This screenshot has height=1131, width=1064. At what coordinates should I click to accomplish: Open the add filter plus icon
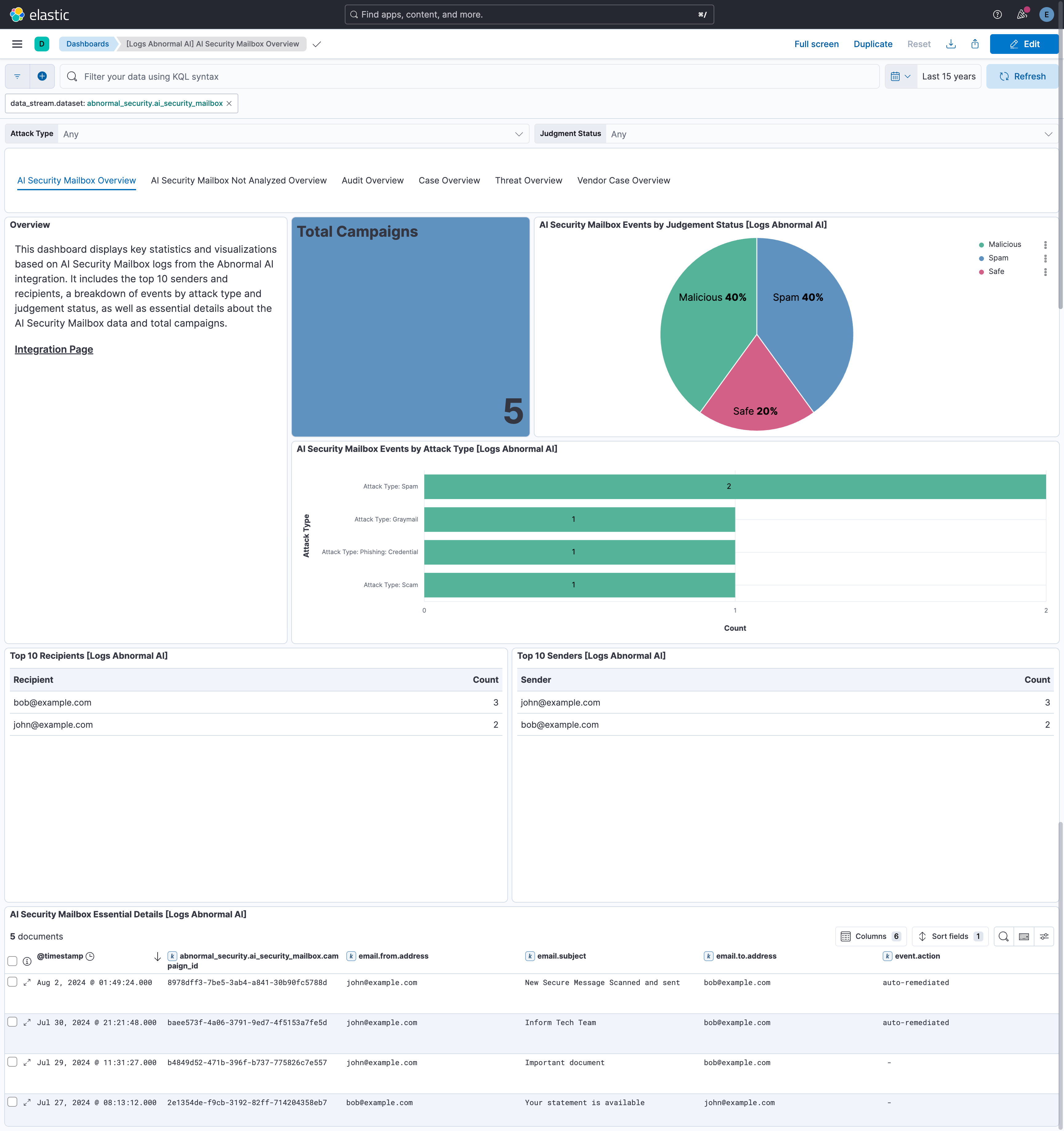42,76
